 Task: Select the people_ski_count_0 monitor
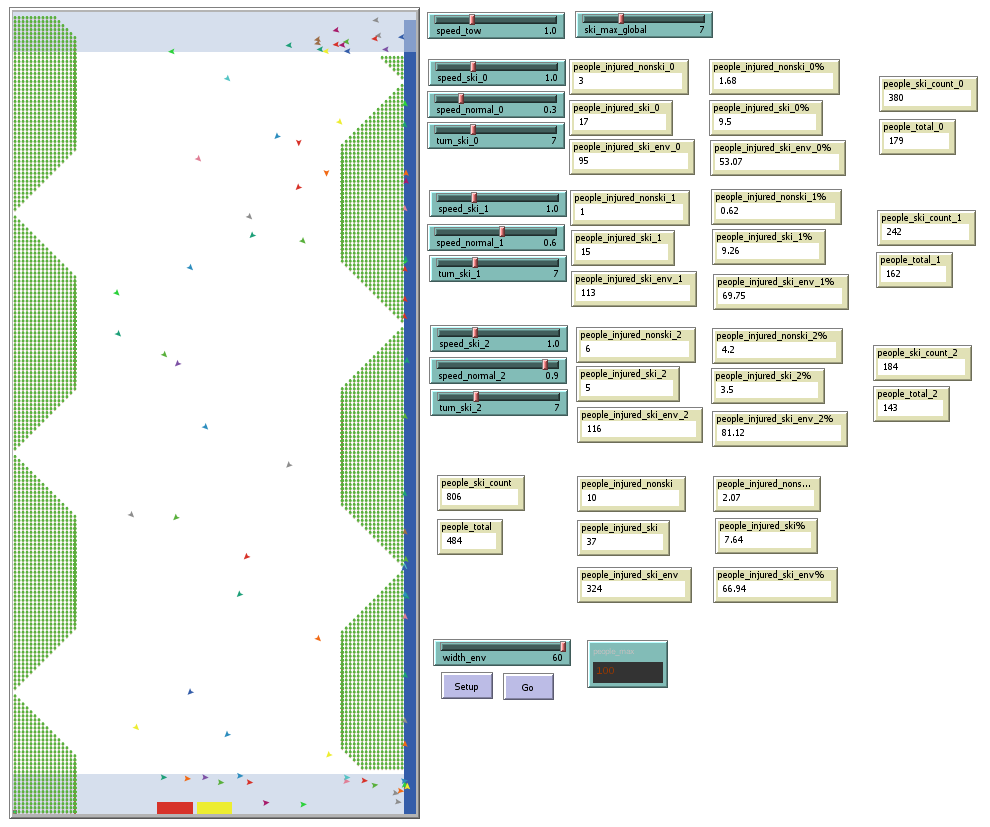[x=926, y=93]
